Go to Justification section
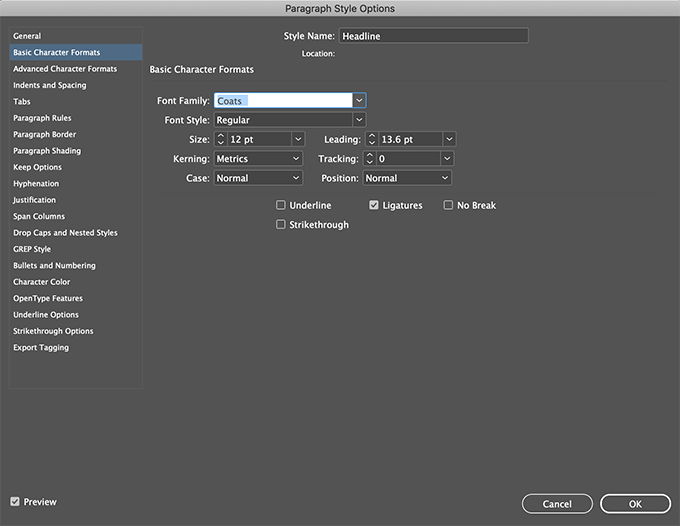The height and width of the screenshot is (526, 680). point(76,200)
